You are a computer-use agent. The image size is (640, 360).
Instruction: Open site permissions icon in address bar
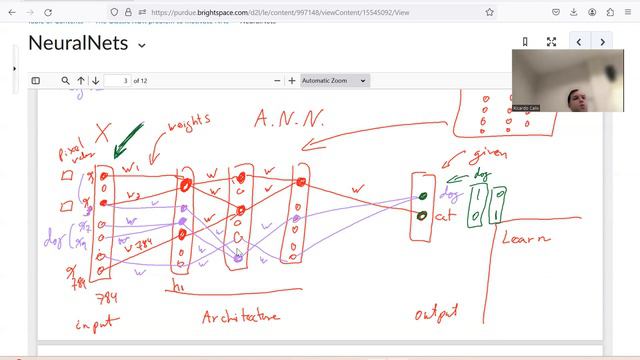click(x=142, y=12)
